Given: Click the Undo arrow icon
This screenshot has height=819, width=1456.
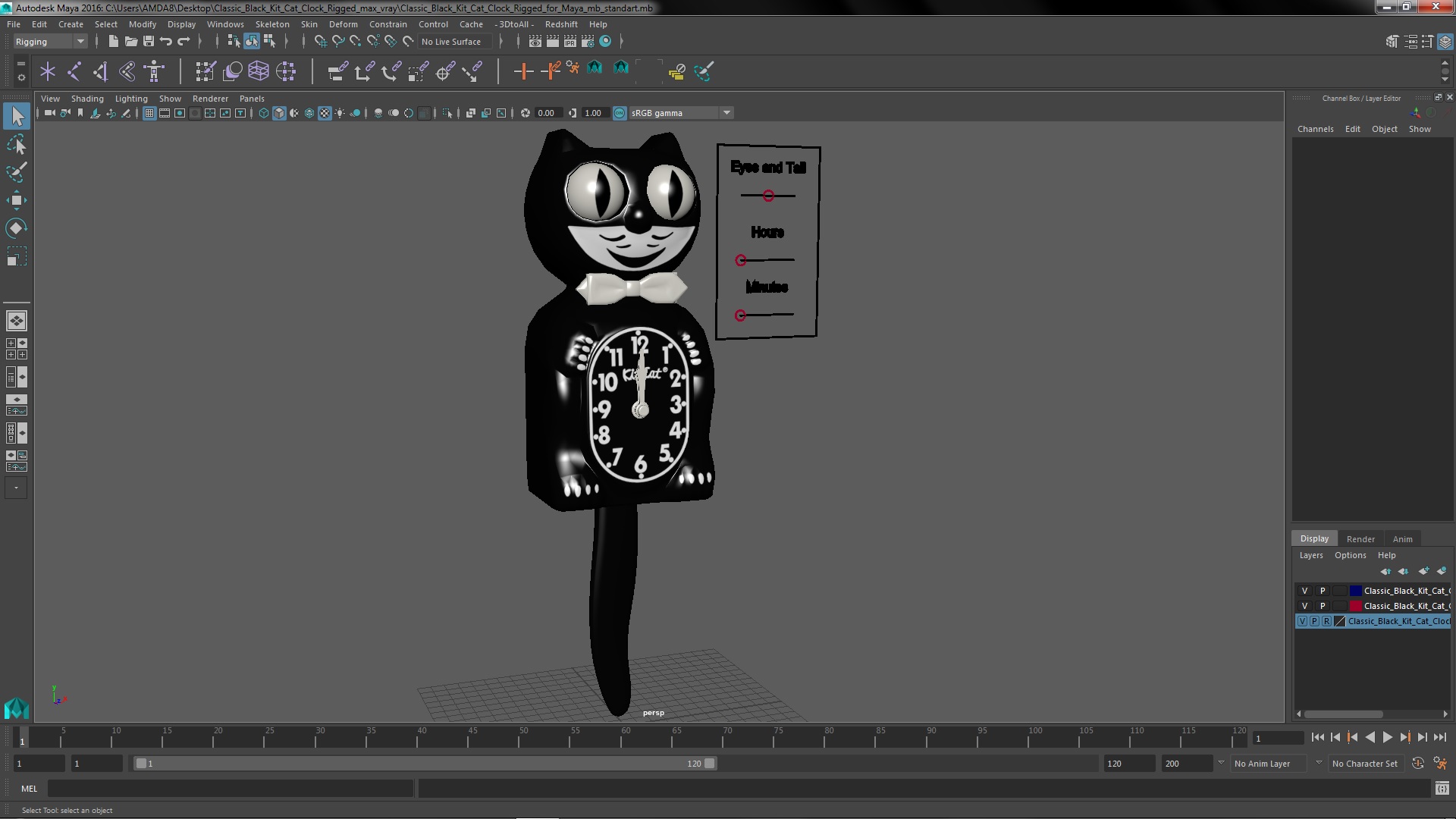Looking at the screenshot, I should point(165,41).
